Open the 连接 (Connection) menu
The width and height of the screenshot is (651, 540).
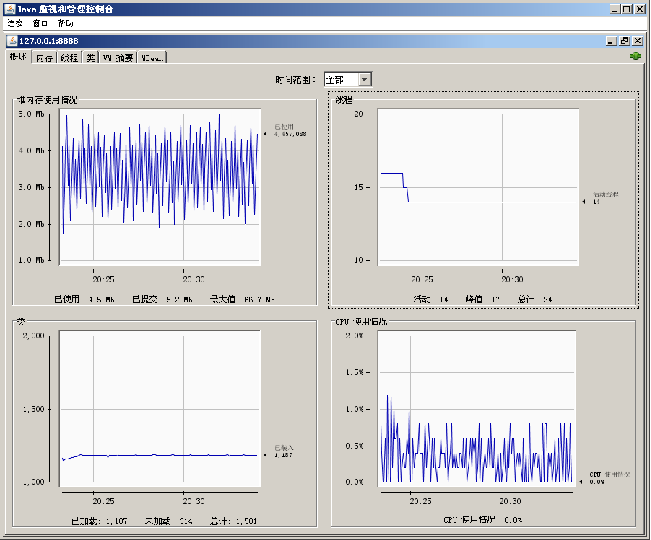coord(15,21)
